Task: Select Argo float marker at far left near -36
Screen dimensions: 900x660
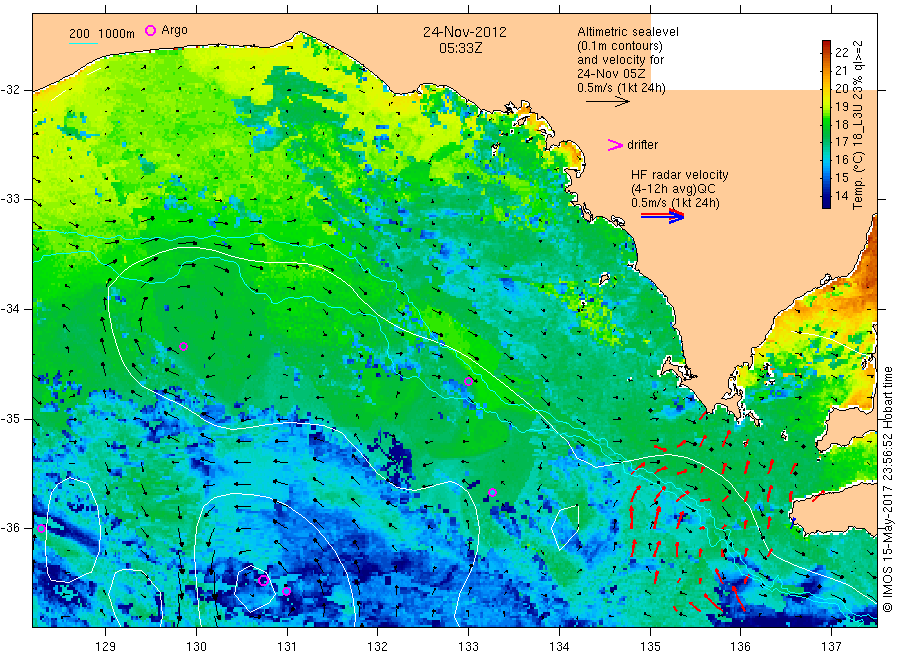Action: pyautogui.click(x=41, y=529)
